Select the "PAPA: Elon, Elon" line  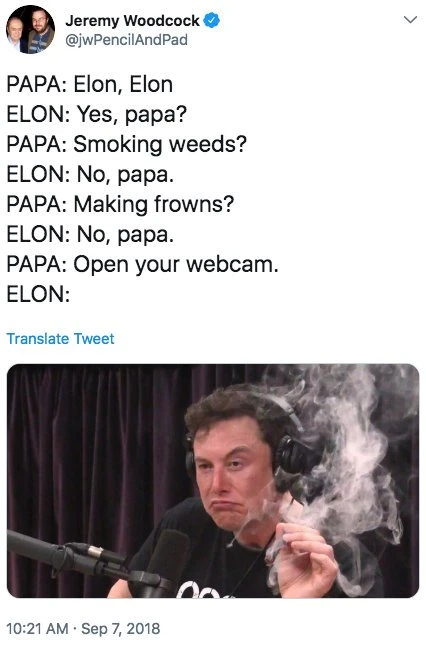click(x=90, y=84)
